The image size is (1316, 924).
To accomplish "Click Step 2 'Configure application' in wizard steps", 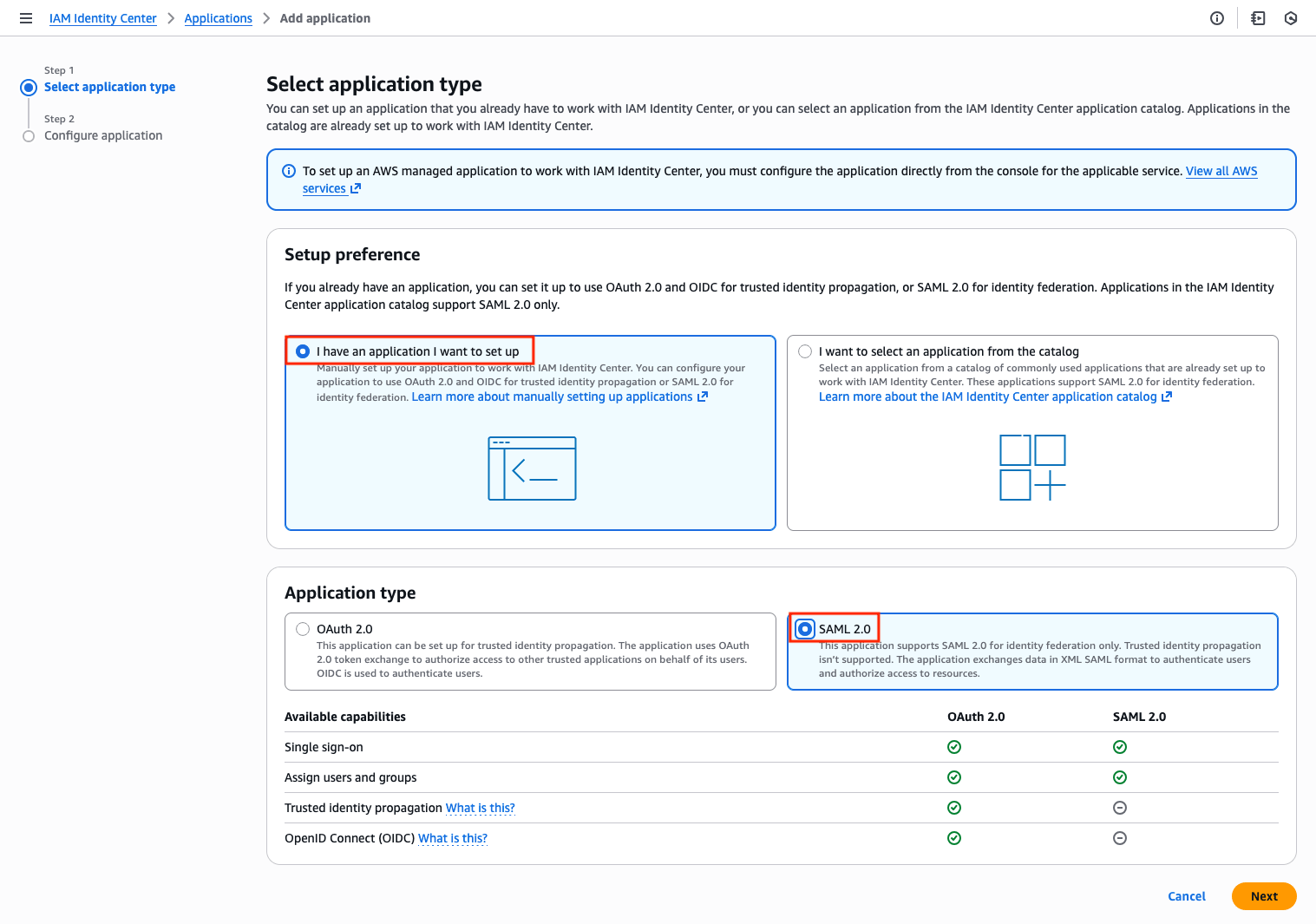I will [x=103, y=135].
